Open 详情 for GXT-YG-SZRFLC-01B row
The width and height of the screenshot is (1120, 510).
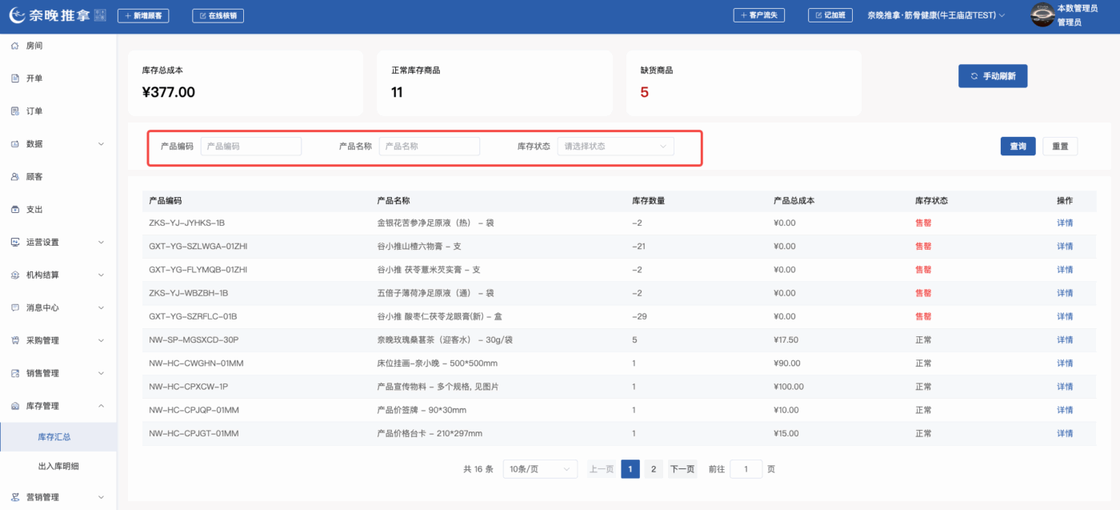point(1065,316)
